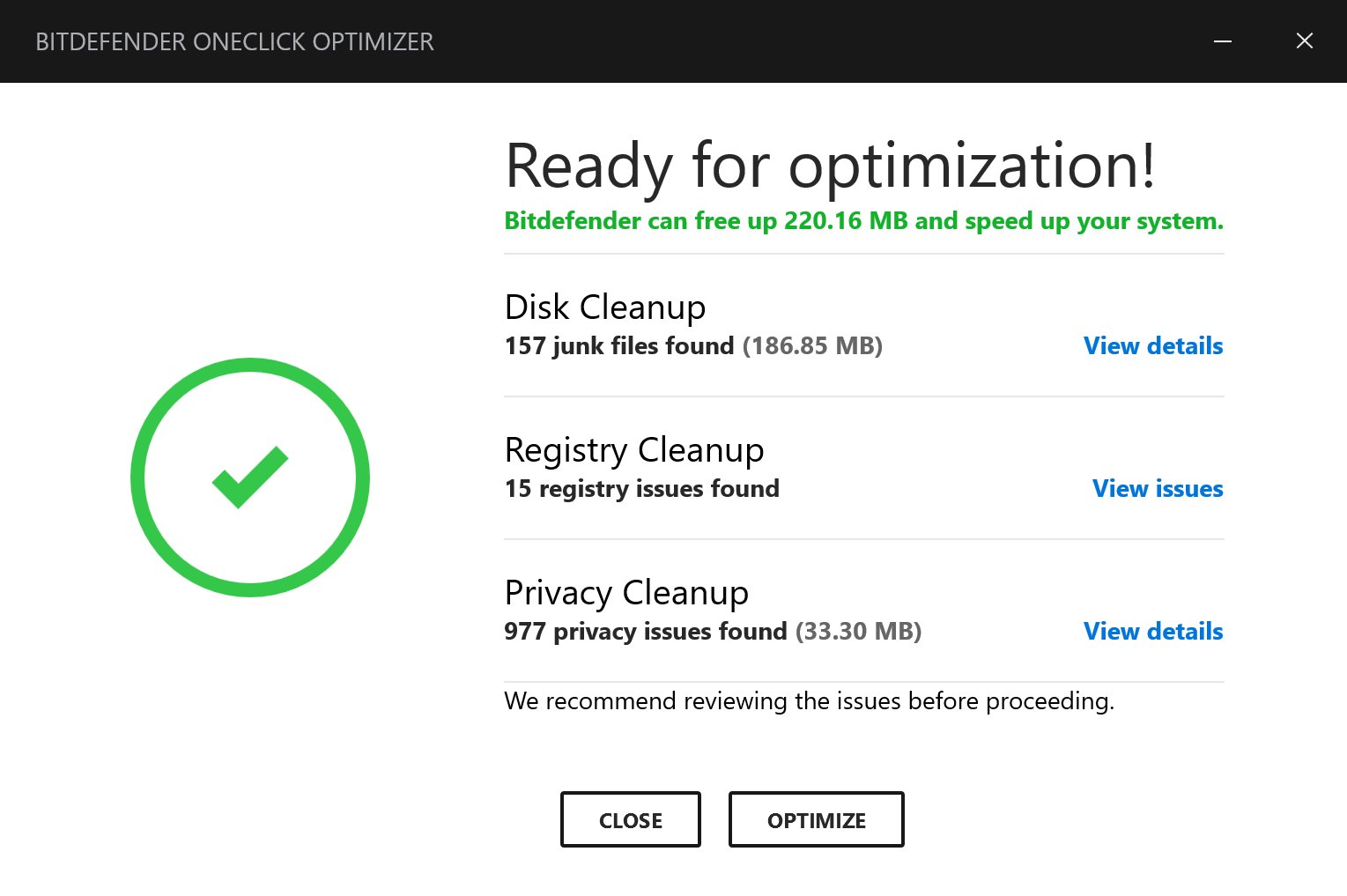The height and width of the screenshot is (896, 1347).
Task: Click the OPTIMIZE button
Action: [816, 819]
